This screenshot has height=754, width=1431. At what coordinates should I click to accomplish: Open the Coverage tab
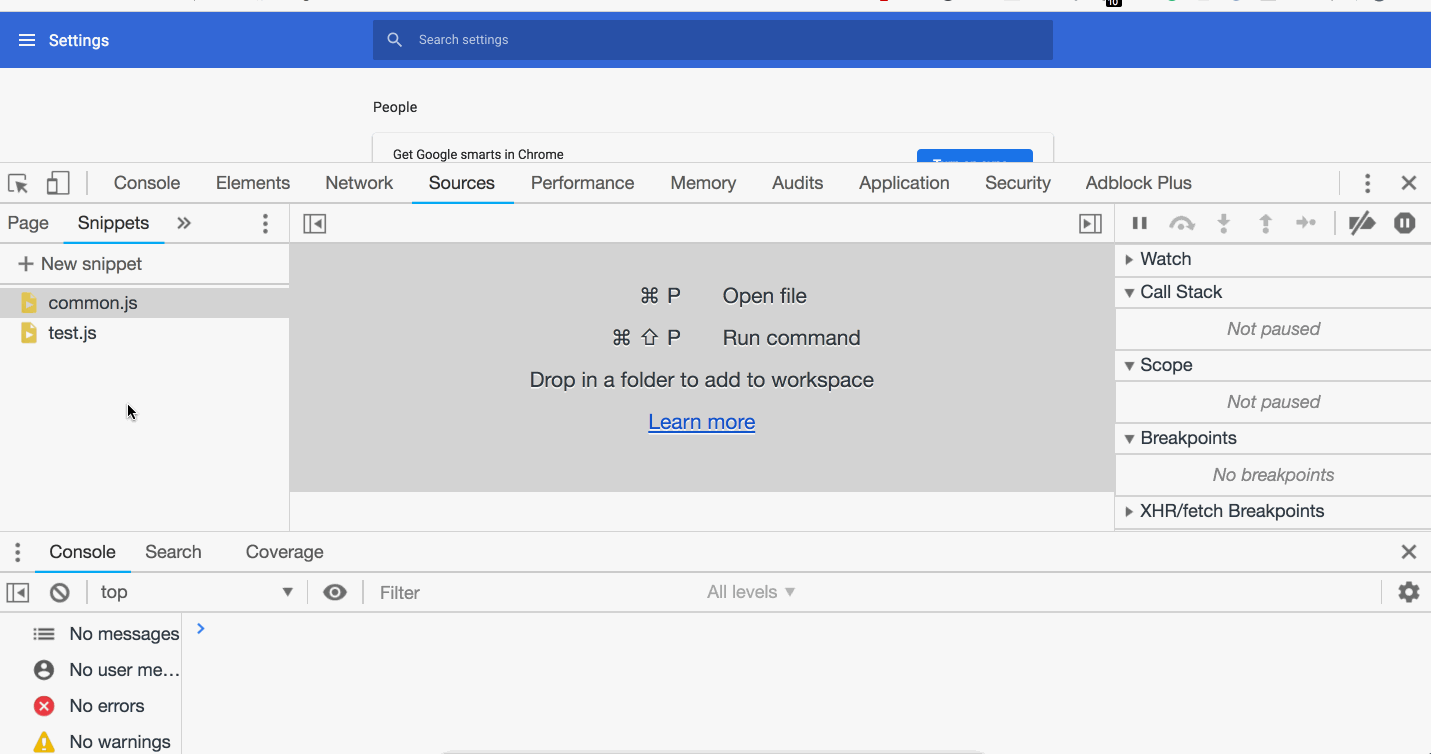pos(284,551)
